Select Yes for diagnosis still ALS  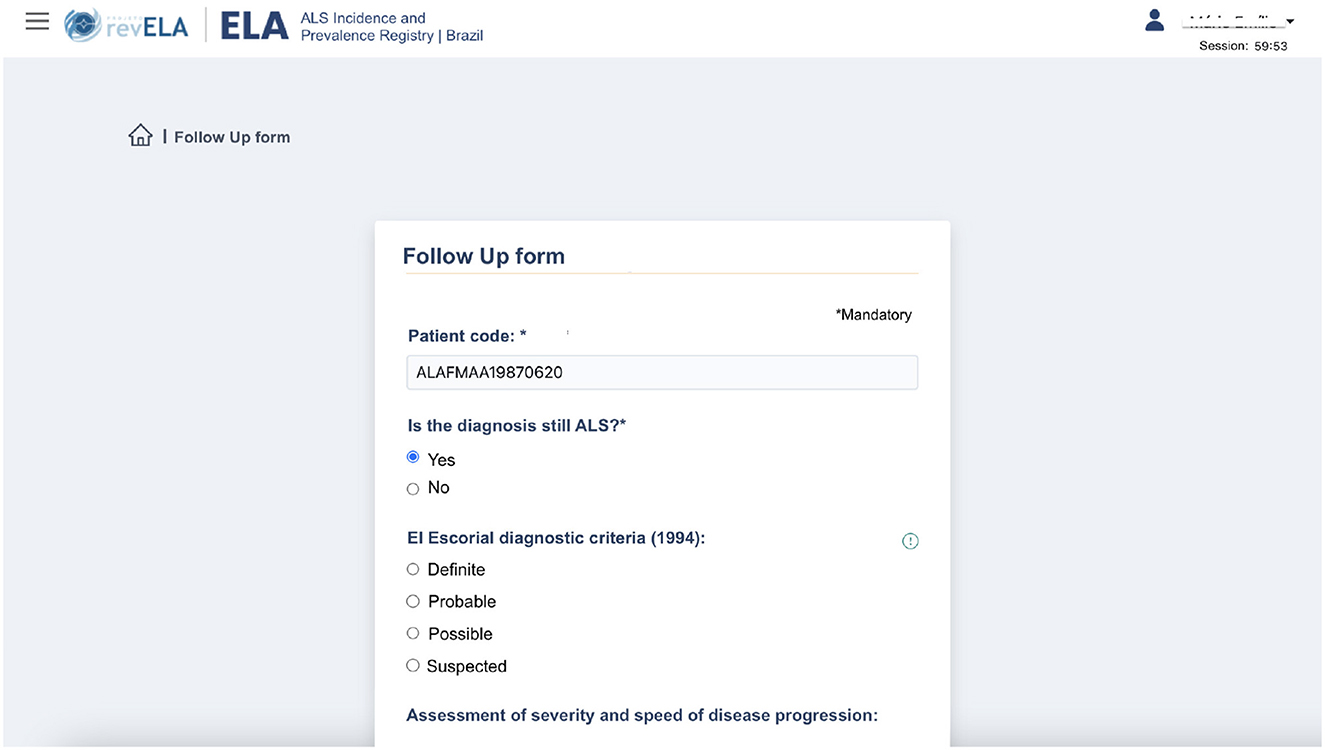point(413,457)
